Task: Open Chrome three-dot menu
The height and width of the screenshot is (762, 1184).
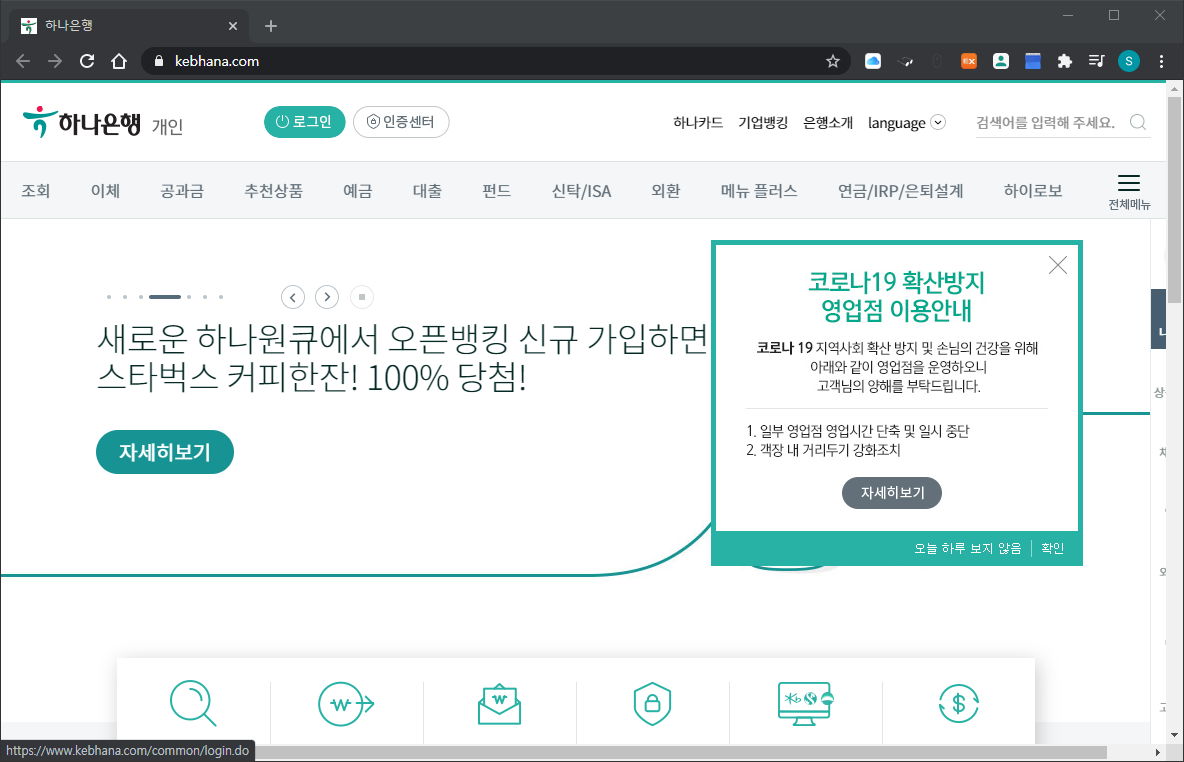Action: (1161, 61)
